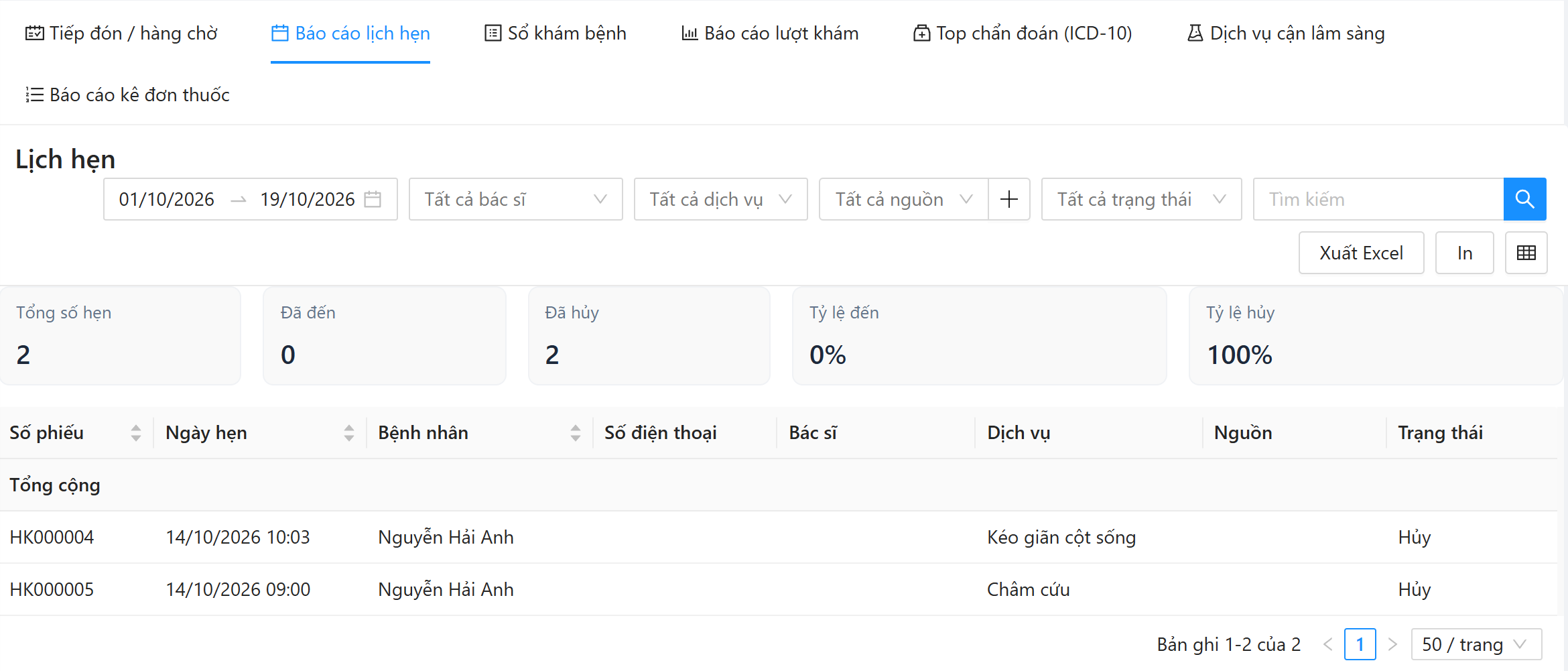1568x671 pixels.
Task: Expand the Tất cả bác sĩ dropdown
Action: pos(516,199)
